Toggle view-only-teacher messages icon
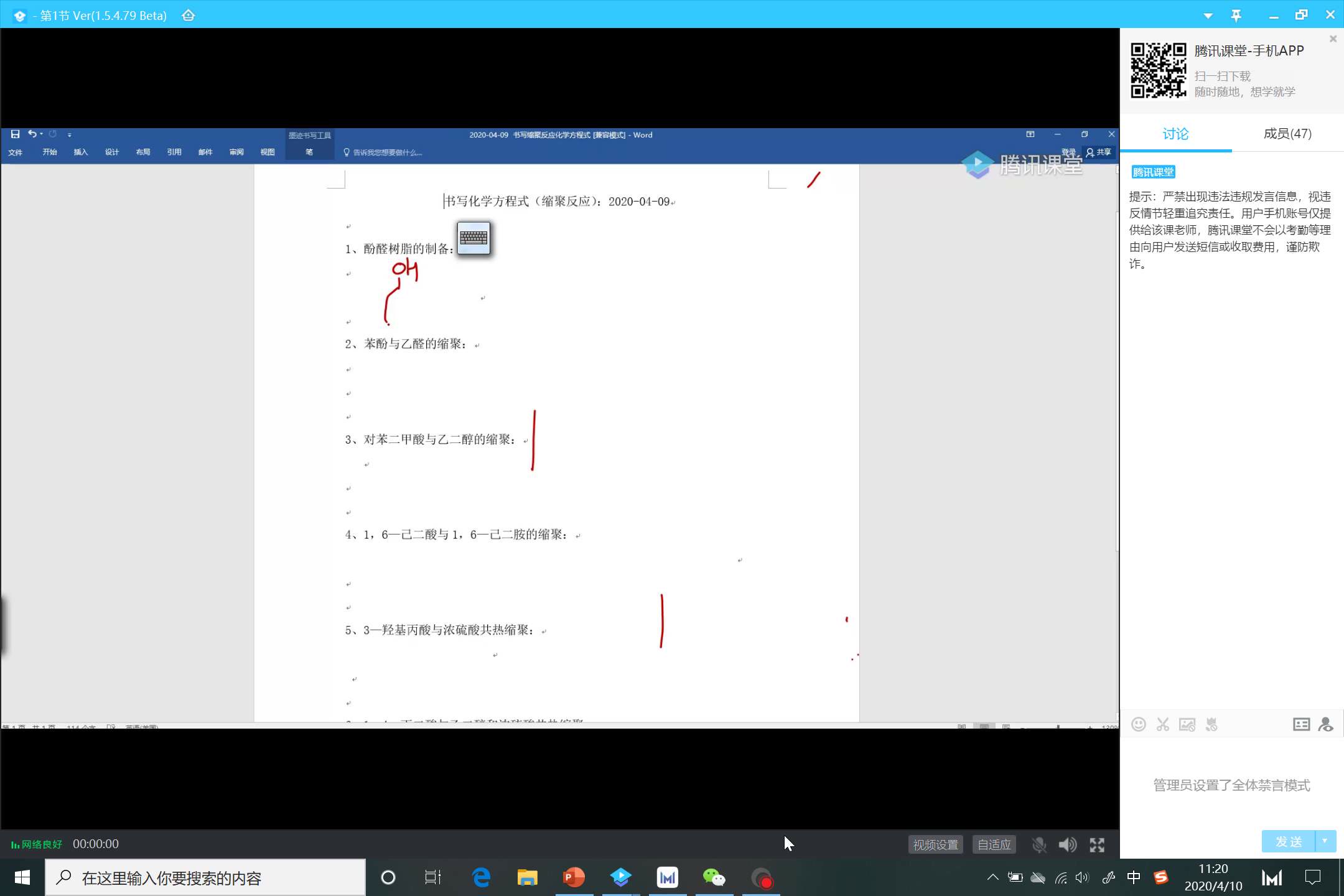Viewport: 1344px width, 896px height. click(x=1326, y=724)
